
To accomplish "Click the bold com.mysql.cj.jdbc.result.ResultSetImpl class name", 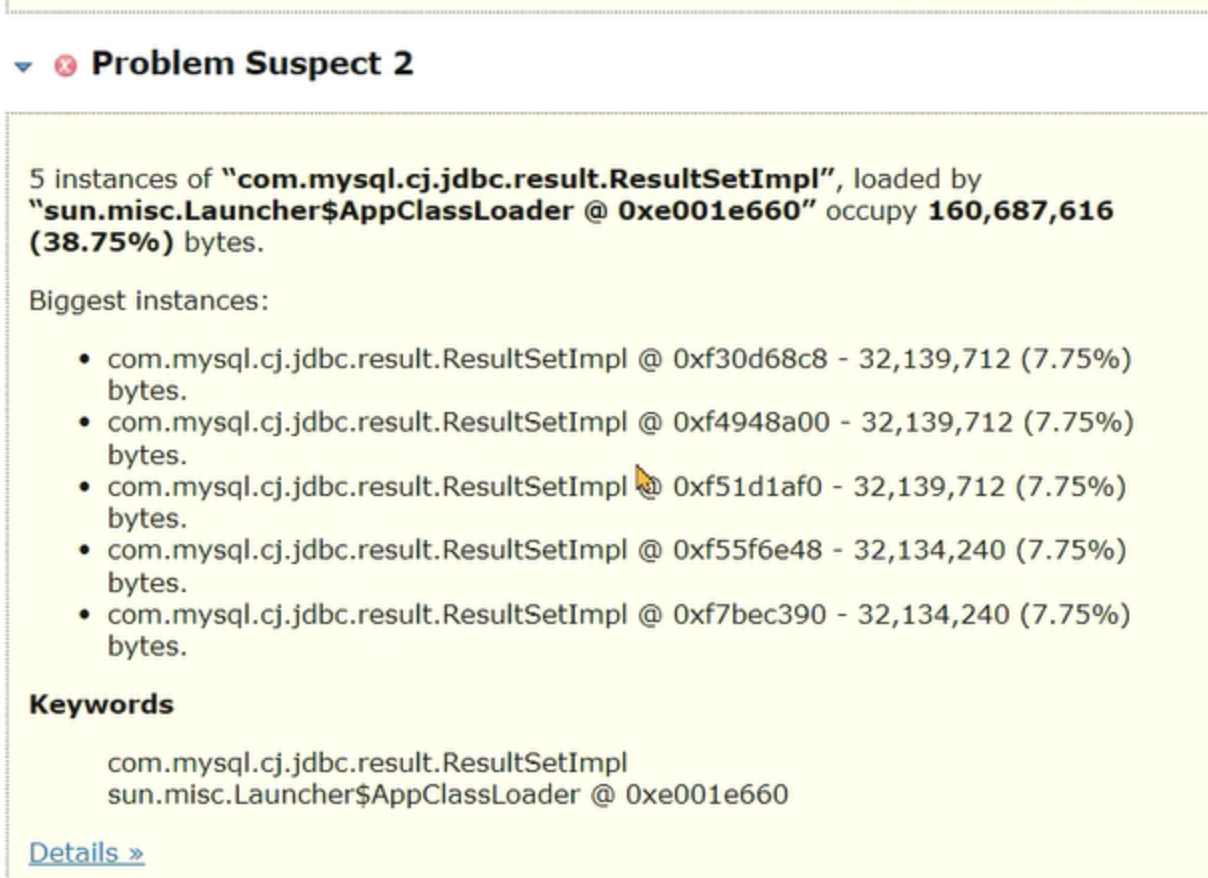I will coord(529,180).
